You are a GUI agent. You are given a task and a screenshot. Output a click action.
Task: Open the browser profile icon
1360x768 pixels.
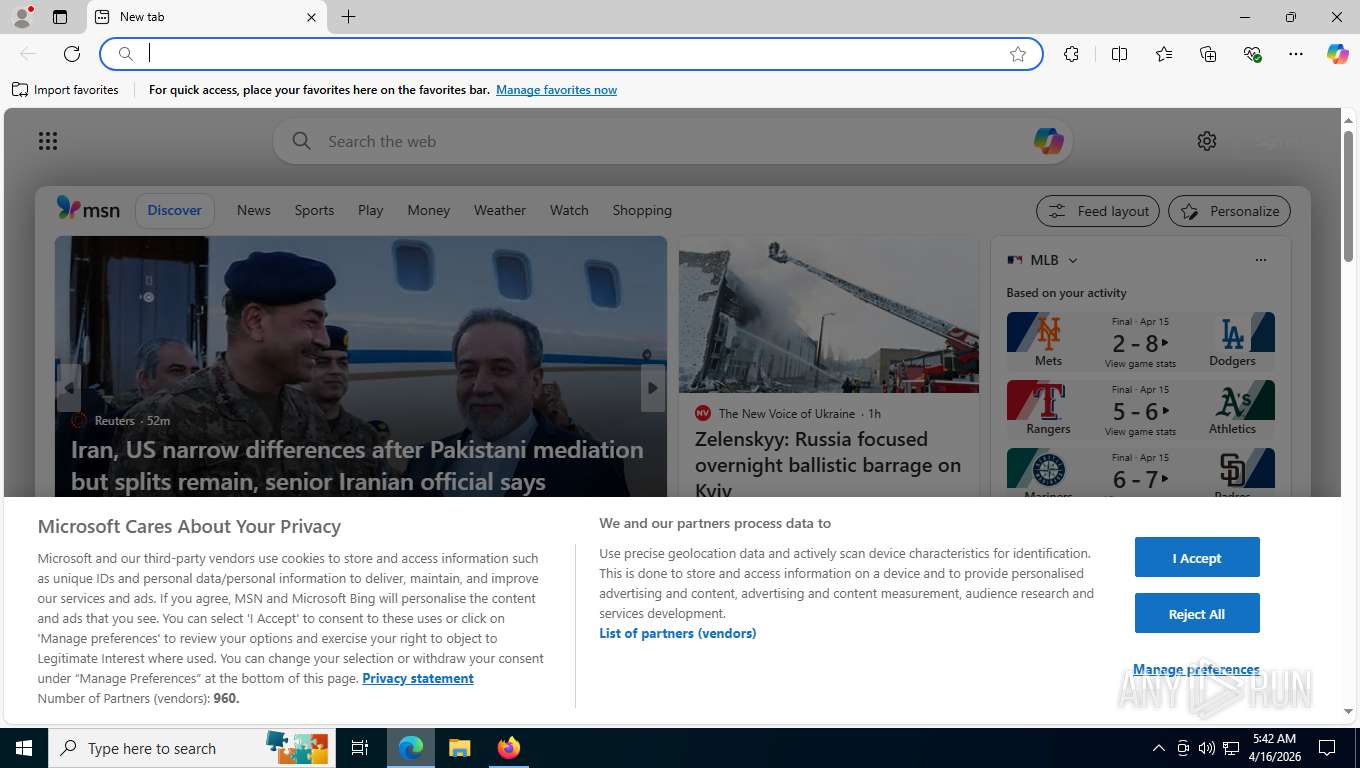22,17
